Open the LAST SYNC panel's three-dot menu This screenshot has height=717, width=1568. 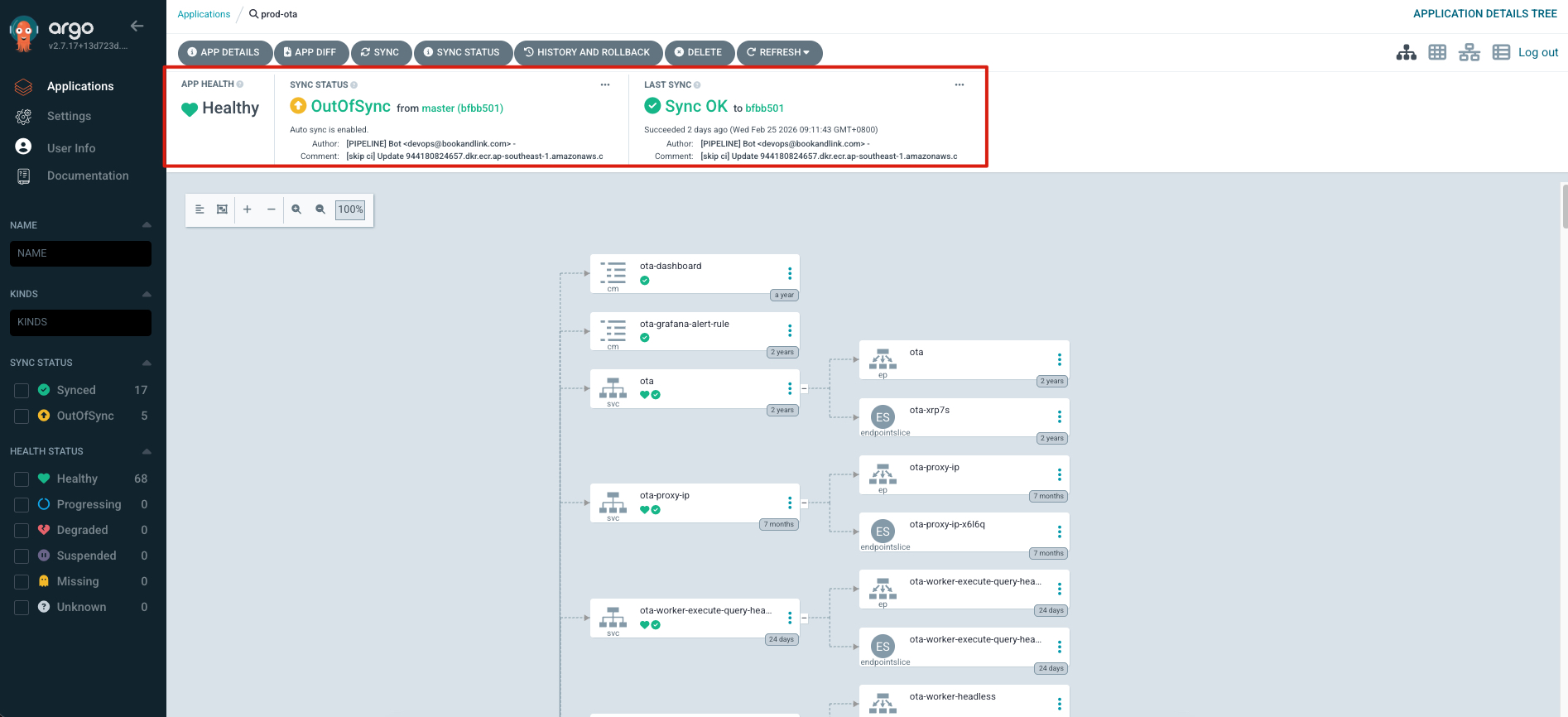click(x=960, y=84)
